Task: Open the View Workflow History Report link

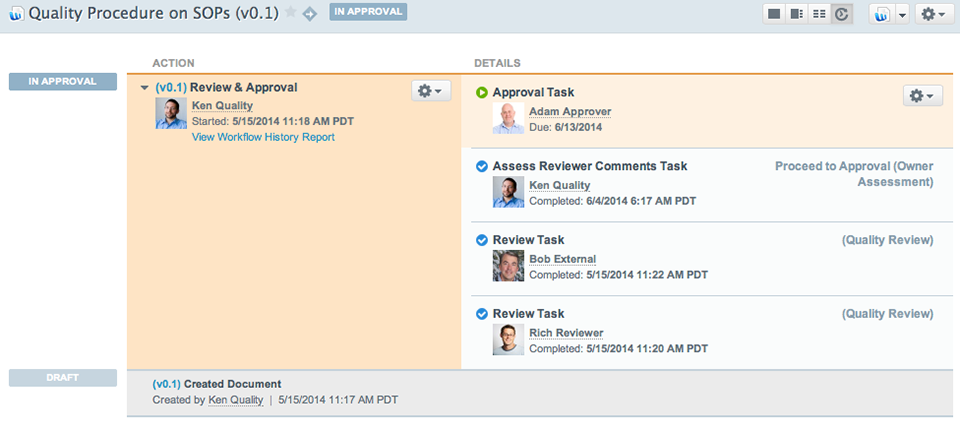Action: pyautogui.click(x=263, y=137)
